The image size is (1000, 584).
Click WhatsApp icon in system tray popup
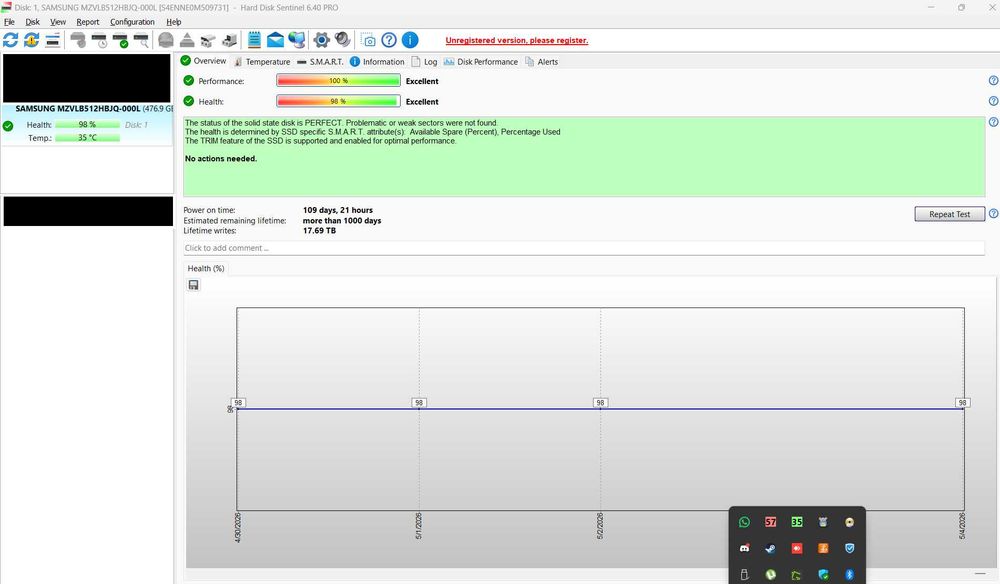[744, 522]
